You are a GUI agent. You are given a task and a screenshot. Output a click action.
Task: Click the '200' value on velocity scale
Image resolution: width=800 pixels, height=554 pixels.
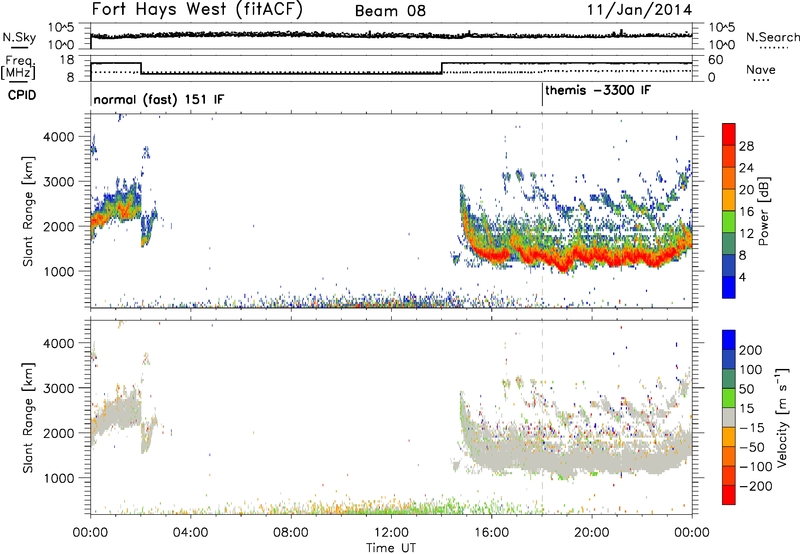[750, 350]
